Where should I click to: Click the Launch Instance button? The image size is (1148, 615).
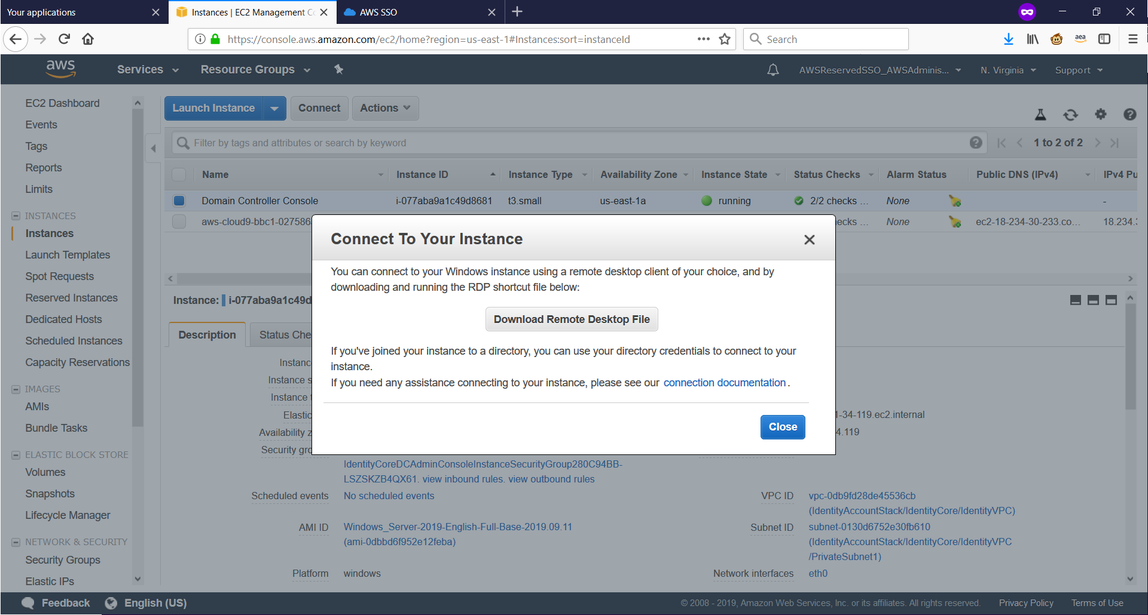coord(214,108)
